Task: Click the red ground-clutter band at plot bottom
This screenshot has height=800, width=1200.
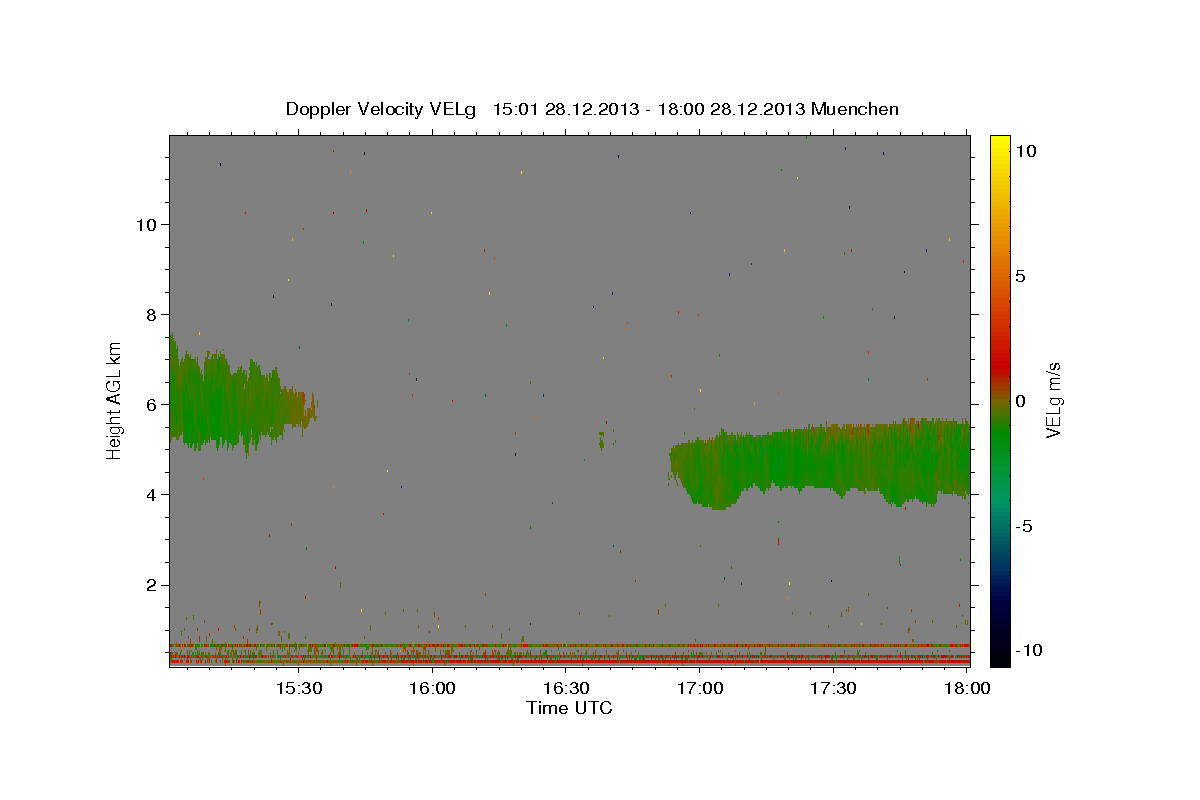Action: [x=569, y=661]
